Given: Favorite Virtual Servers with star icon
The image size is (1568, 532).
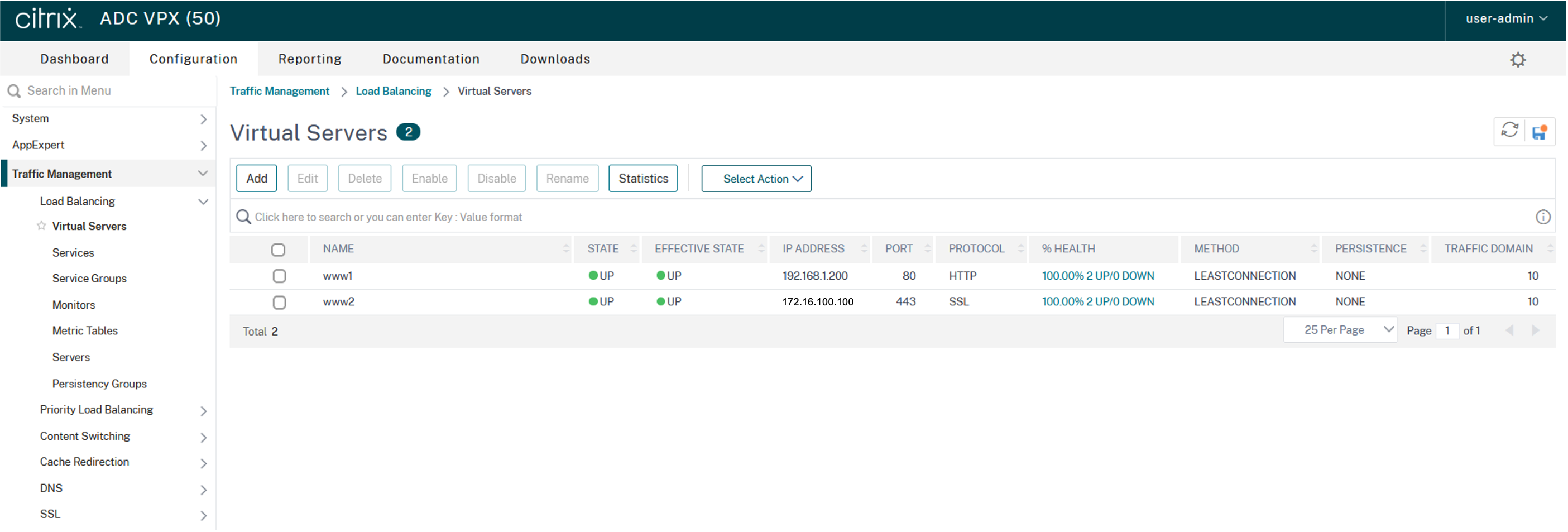Looking at the screenshot, I should point(41,226).
